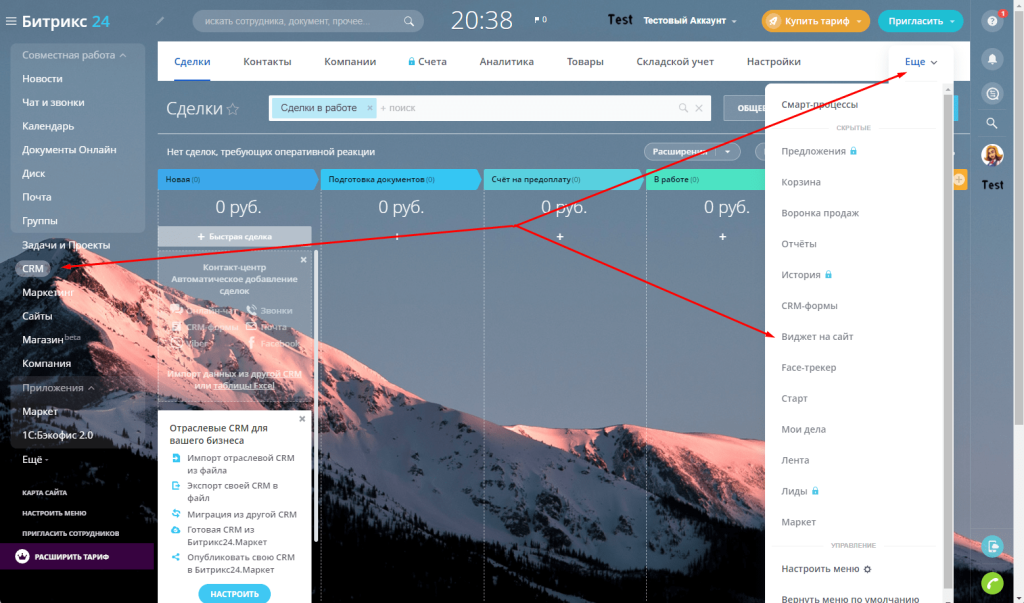Click the green phone call button
The height and width of the screenshot is (603, 1024).
coord(992,581)
